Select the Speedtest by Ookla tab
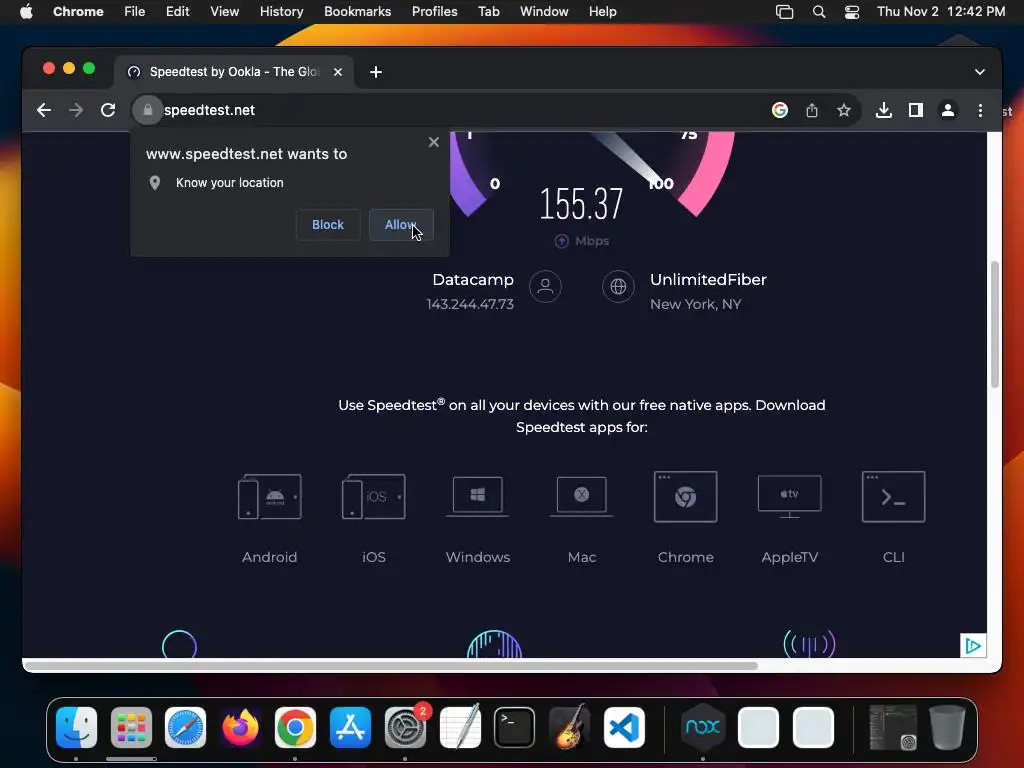Viewport: 1024px width, 768px height. pyautogui.click(x=234, y=72)
